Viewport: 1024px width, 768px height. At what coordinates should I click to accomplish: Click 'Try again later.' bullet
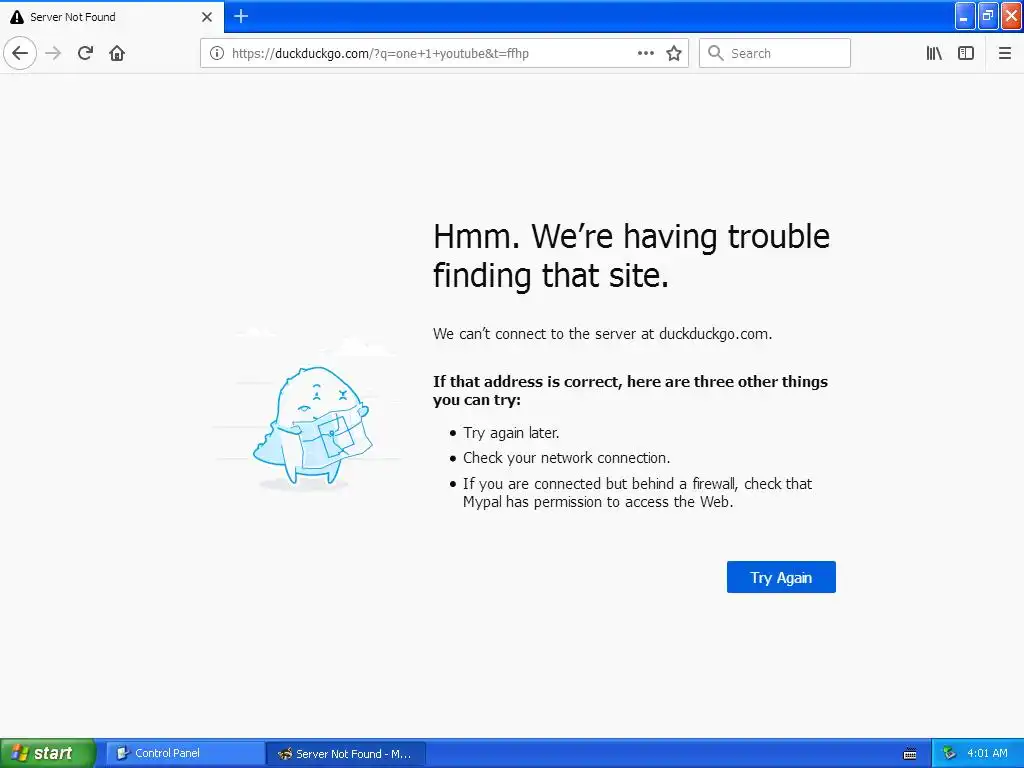pyautogui.click(x=511, y=433)
